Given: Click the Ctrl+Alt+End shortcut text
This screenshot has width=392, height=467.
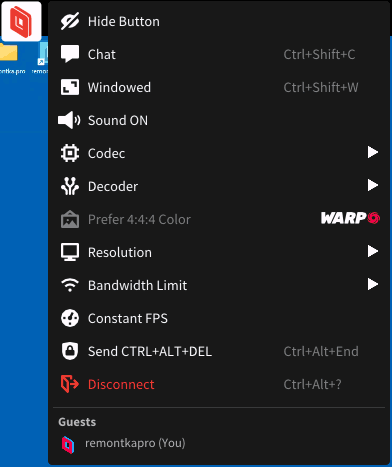Looking at the screenshot, I should (x=321, y=351).
